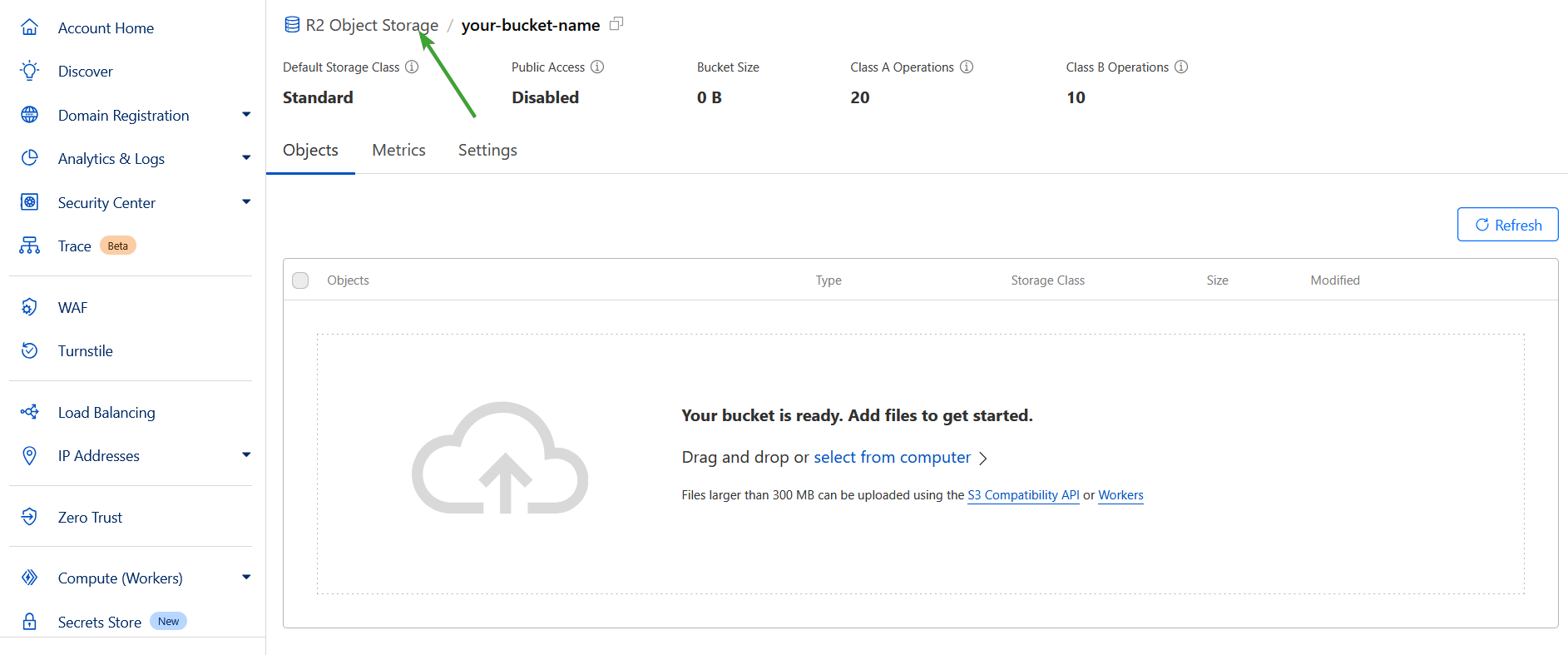Tick the select-all objects checkbox
This screenshot has width=1568, height=655.
point(300,280)
